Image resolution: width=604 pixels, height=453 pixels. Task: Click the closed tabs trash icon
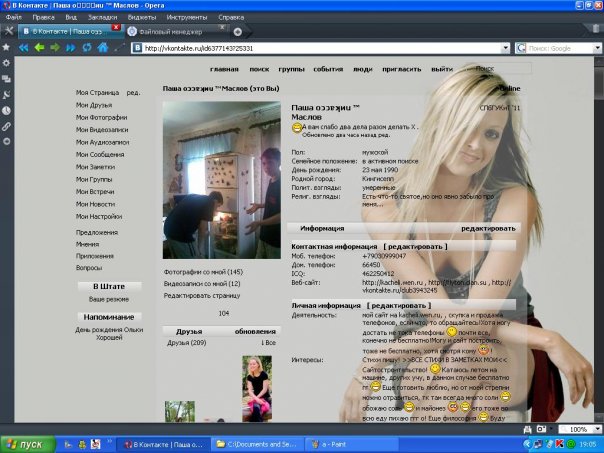[596, 29]
